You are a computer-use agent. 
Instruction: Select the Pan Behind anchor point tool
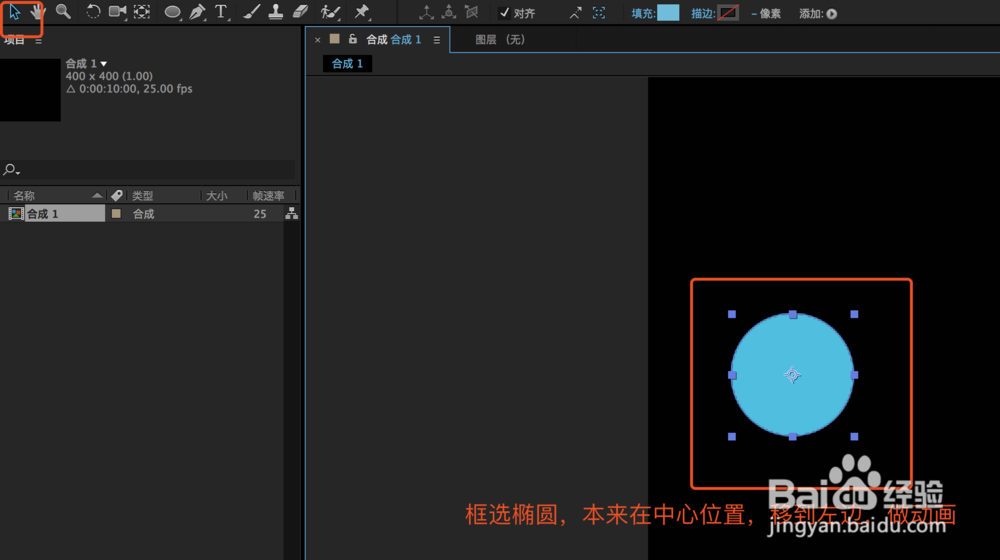(x=142, y=11)
